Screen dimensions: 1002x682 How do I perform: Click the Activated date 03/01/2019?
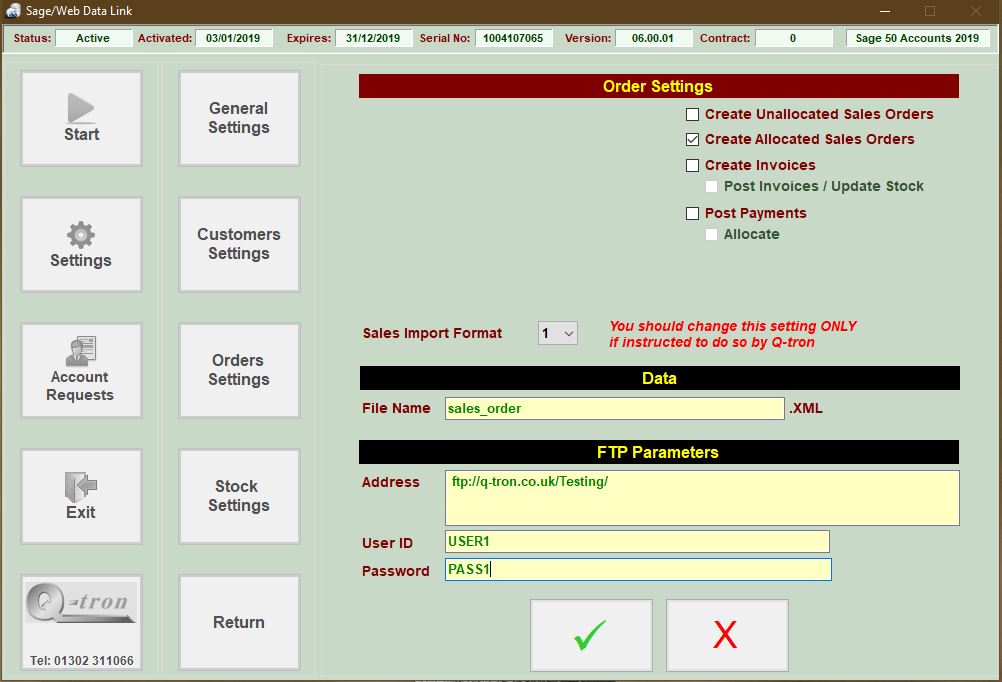point(233,38)
